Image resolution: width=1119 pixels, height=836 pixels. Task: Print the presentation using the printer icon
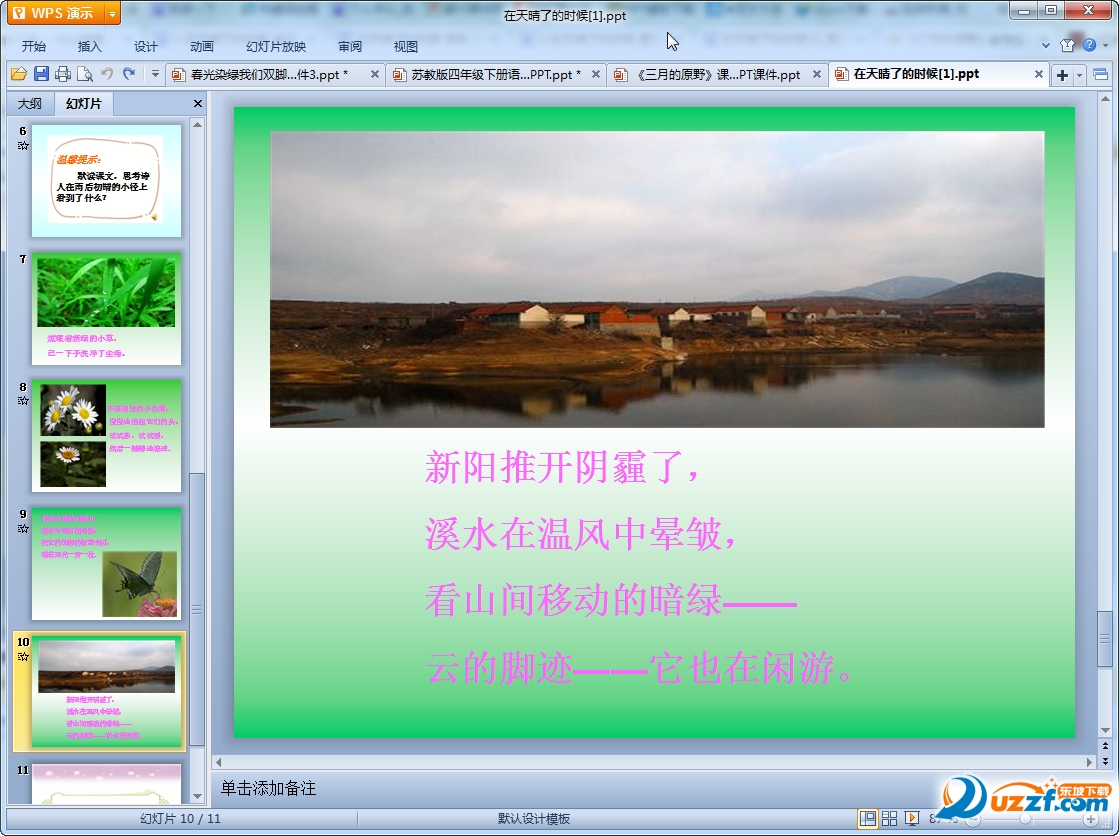[x=63, y=74]
